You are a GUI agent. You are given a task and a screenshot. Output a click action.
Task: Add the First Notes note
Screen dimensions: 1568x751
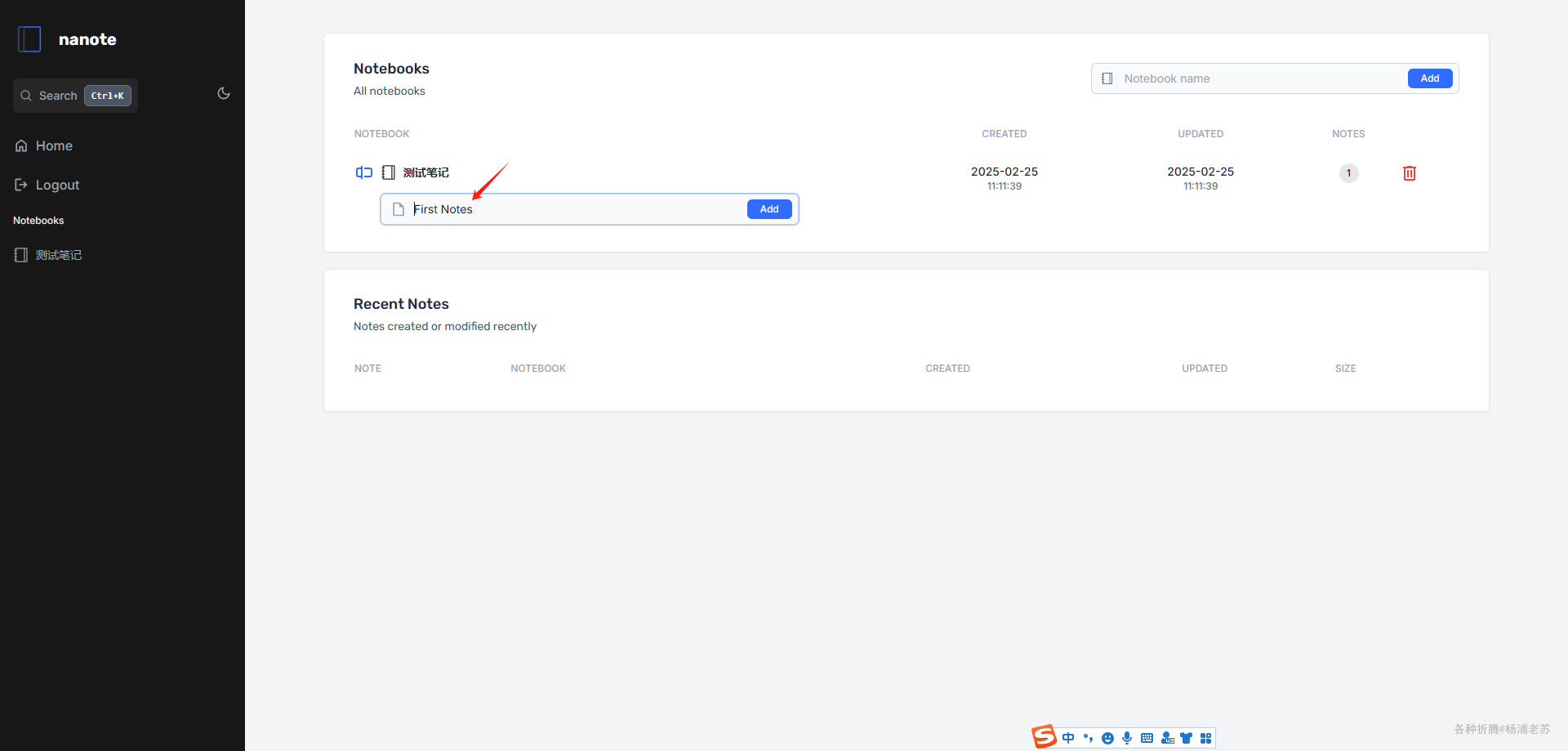769,209
